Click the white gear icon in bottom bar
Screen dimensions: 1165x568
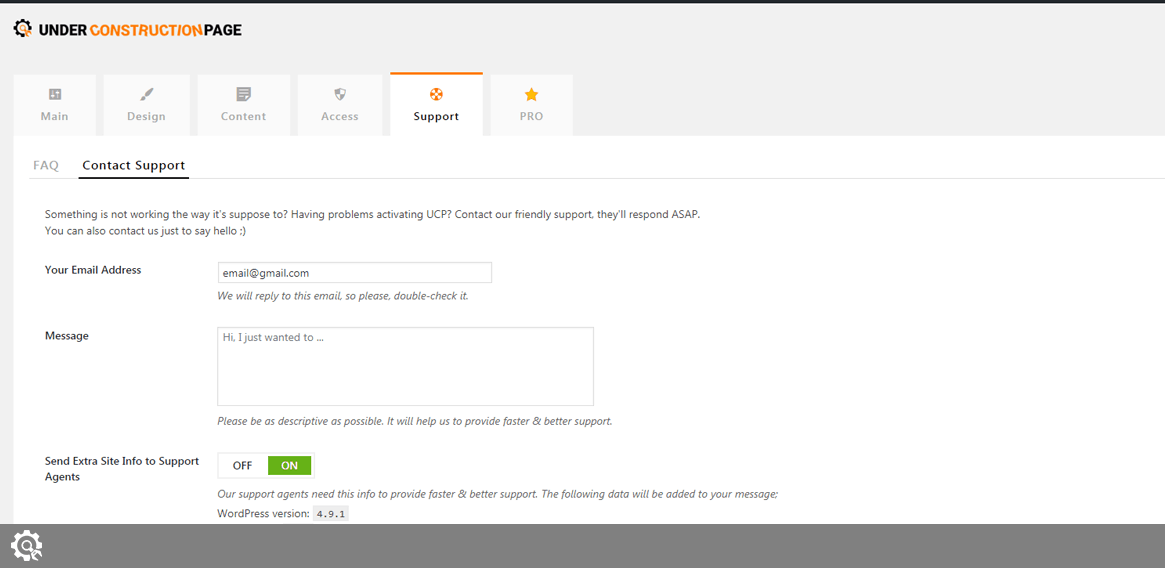(27, 545)
